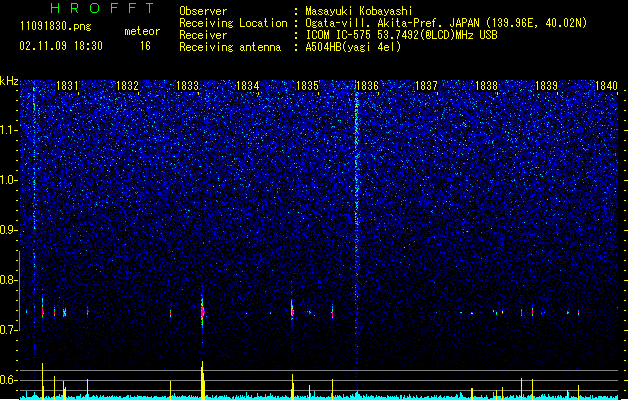This screenshot has height=400, width=629.
Task: Click the HROFFT title text
Action: 102,8
